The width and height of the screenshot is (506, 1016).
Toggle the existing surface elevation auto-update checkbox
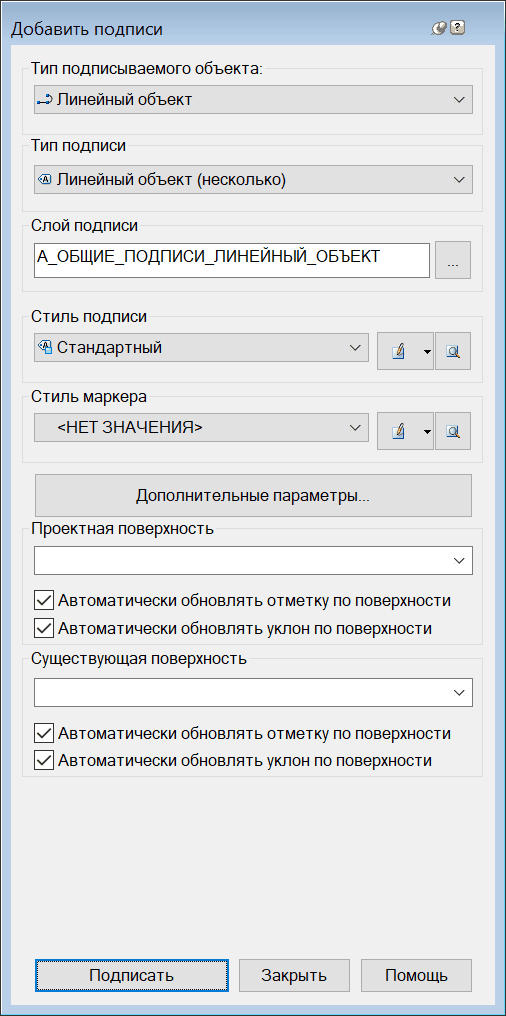(x=44, y=733)
